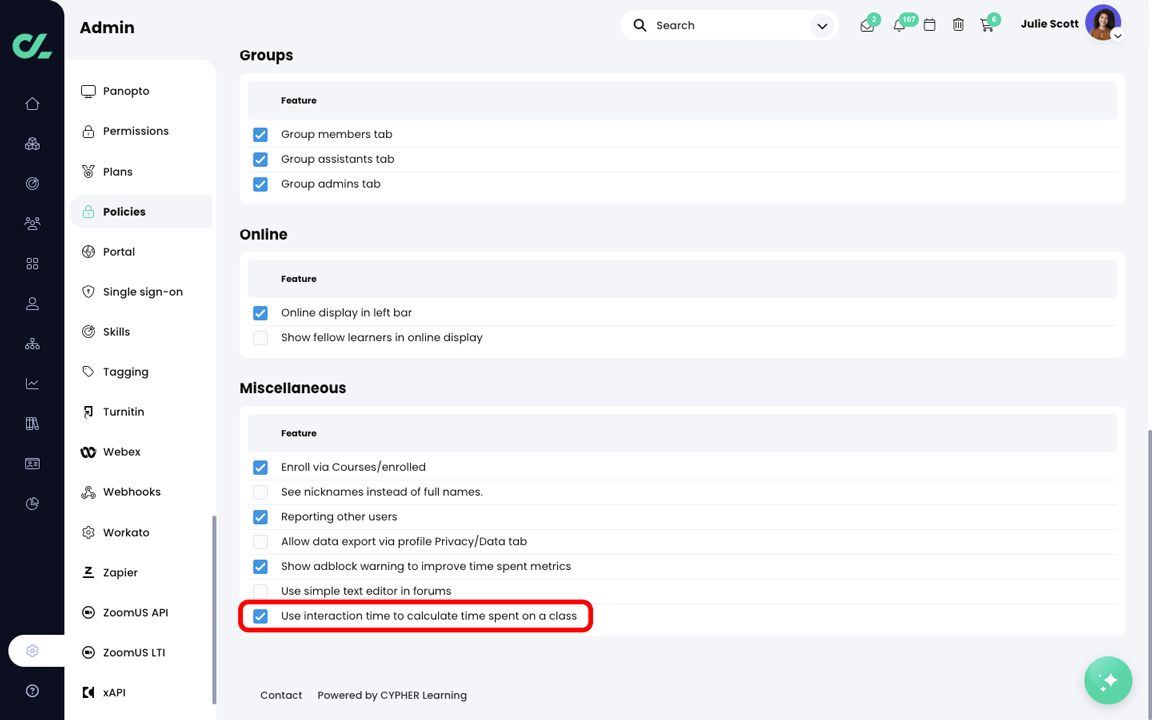The height and width of the screenshot is (720, 1152).
Task: Open the line chart reports icon
Action: [32, 384]
